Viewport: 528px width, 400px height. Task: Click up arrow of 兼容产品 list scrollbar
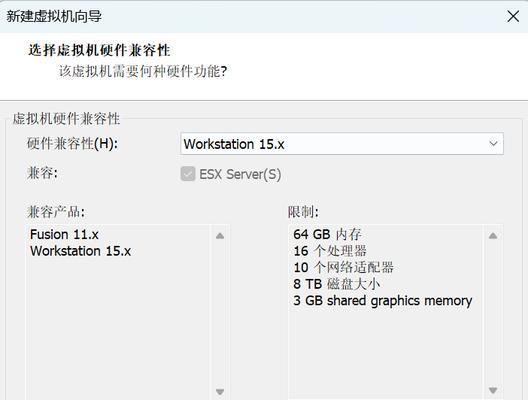pos(220,235)
